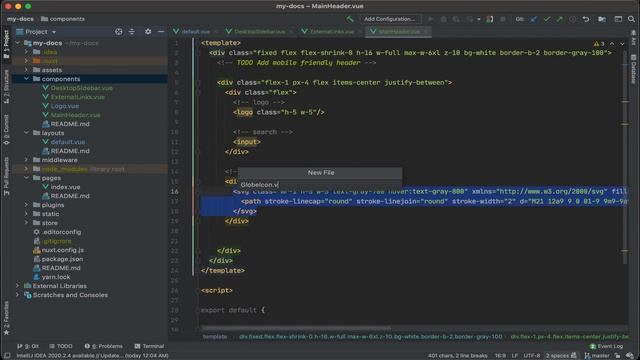The height and width of the screenshot is (360, 640).
Task: Switch to the DesktopSidebar.vue editor tab
Action: [259, 31]
